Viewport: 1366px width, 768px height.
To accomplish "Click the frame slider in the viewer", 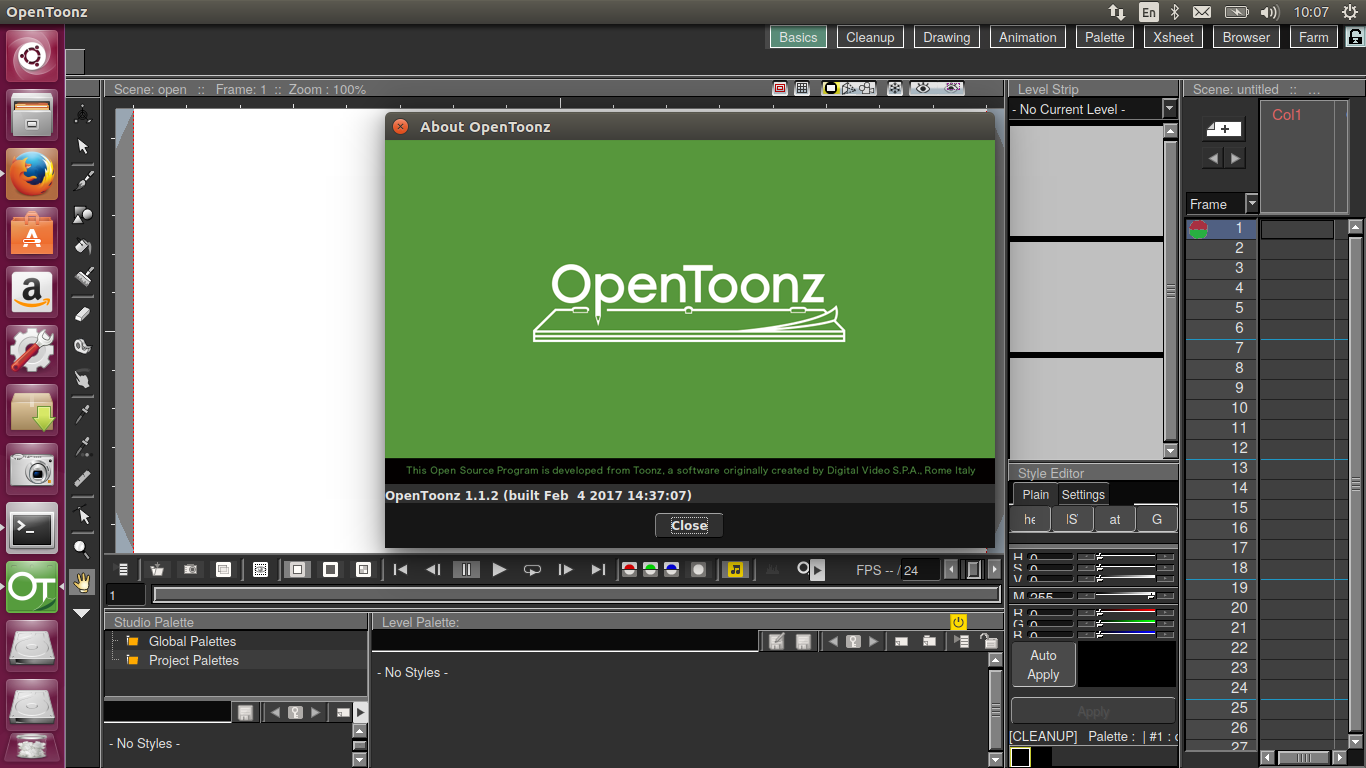I will pyautogui.click(x=576, y=594).
